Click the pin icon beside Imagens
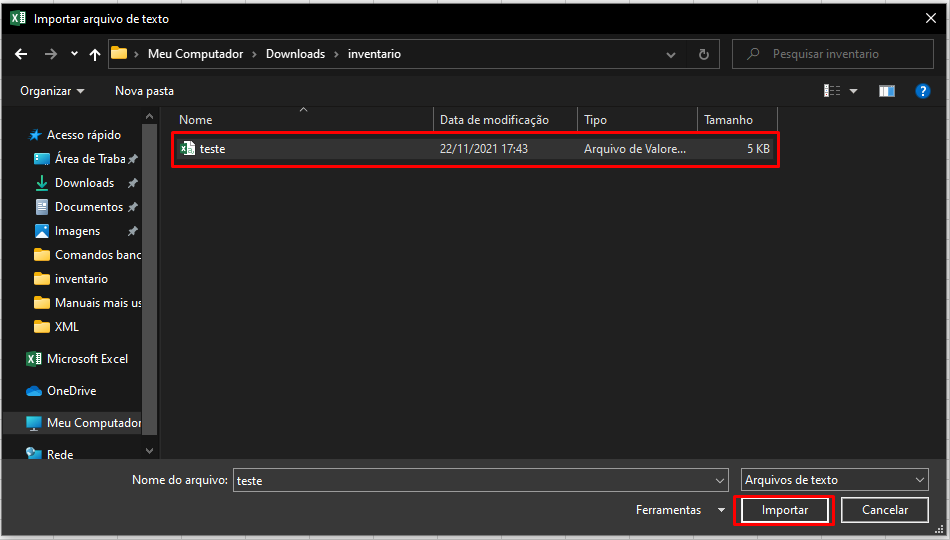Screen dimensions: 950x540 133,231
